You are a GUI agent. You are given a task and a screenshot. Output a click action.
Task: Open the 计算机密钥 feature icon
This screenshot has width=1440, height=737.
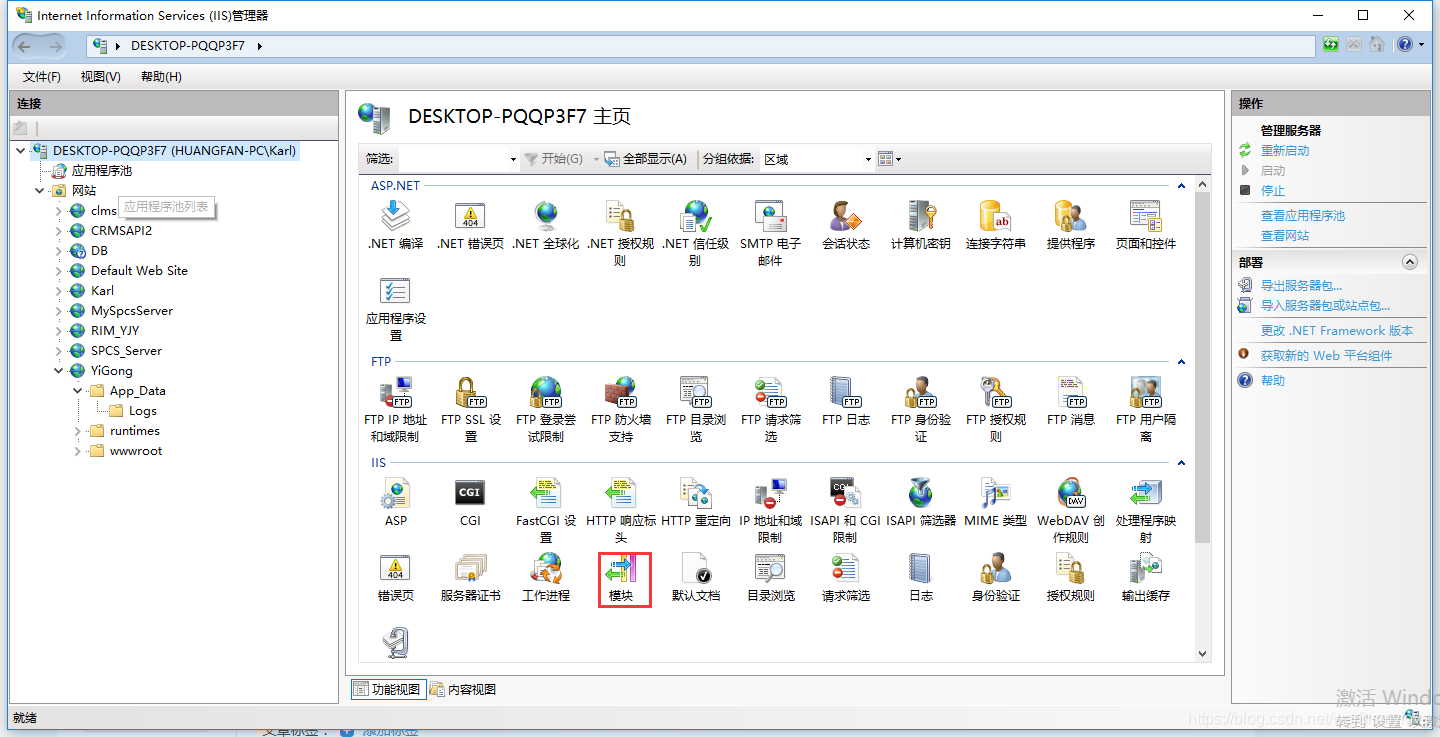point(921,226)
